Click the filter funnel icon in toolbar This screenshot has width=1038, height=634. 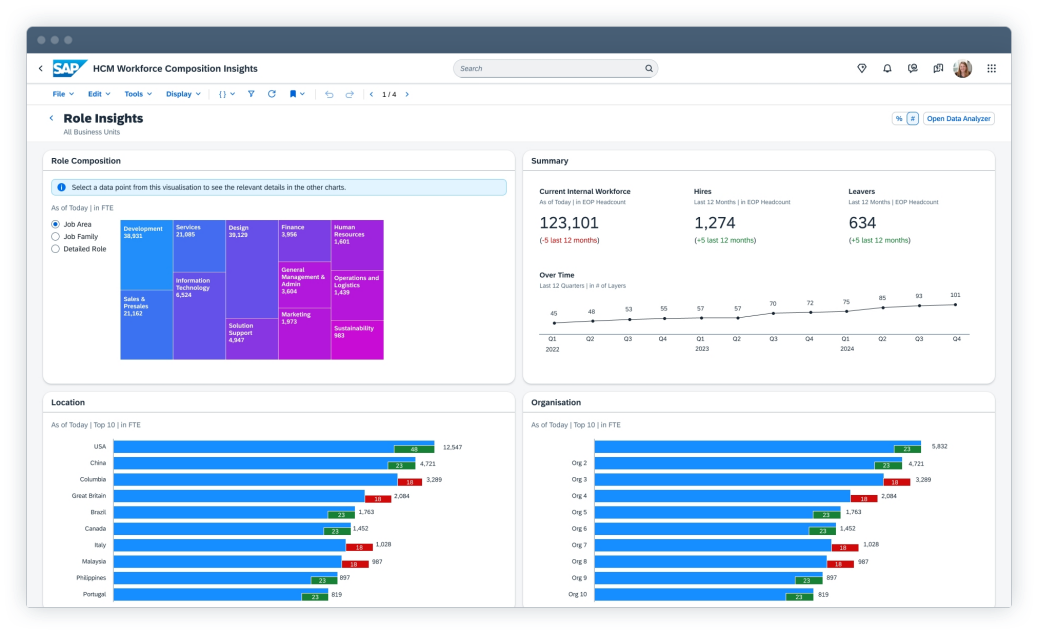251,94
